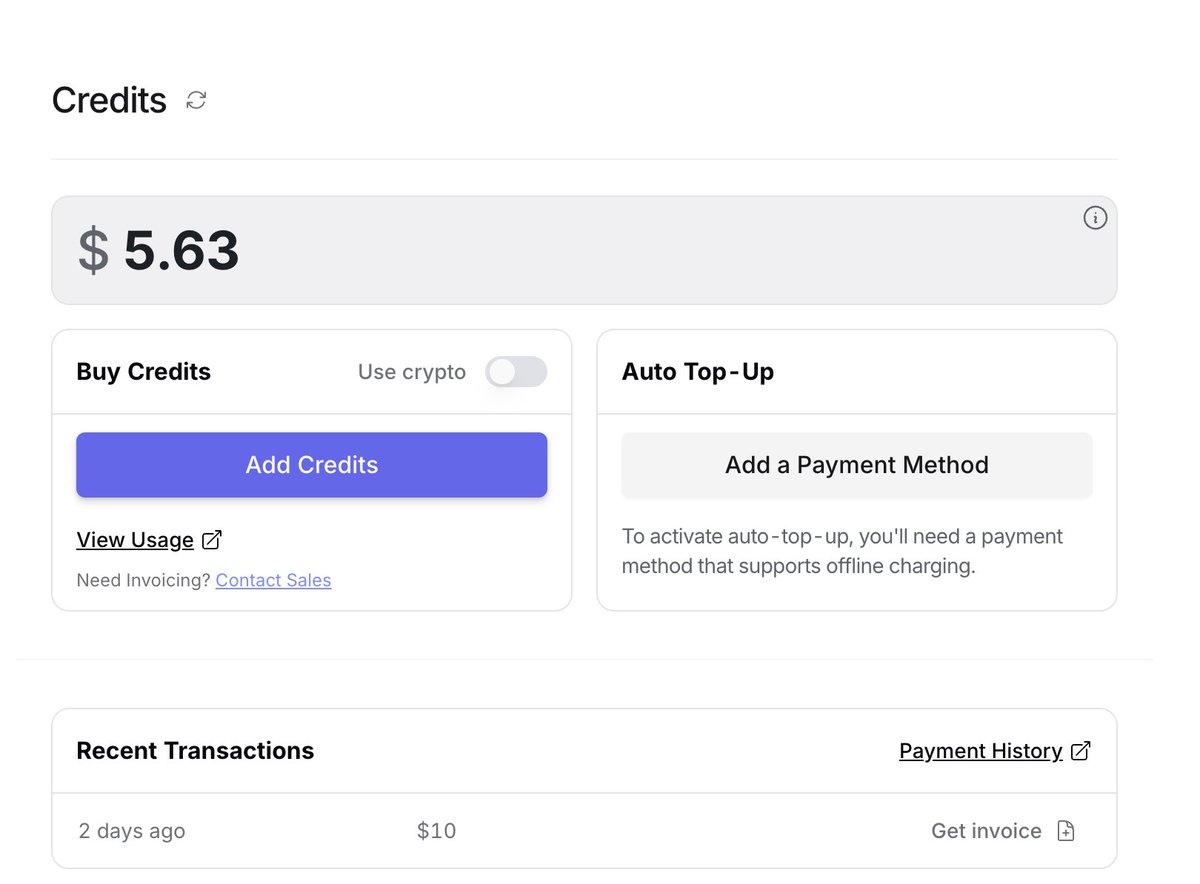Click the Add a Payment Method button
1200x884 pixels.
pos(857,465)
